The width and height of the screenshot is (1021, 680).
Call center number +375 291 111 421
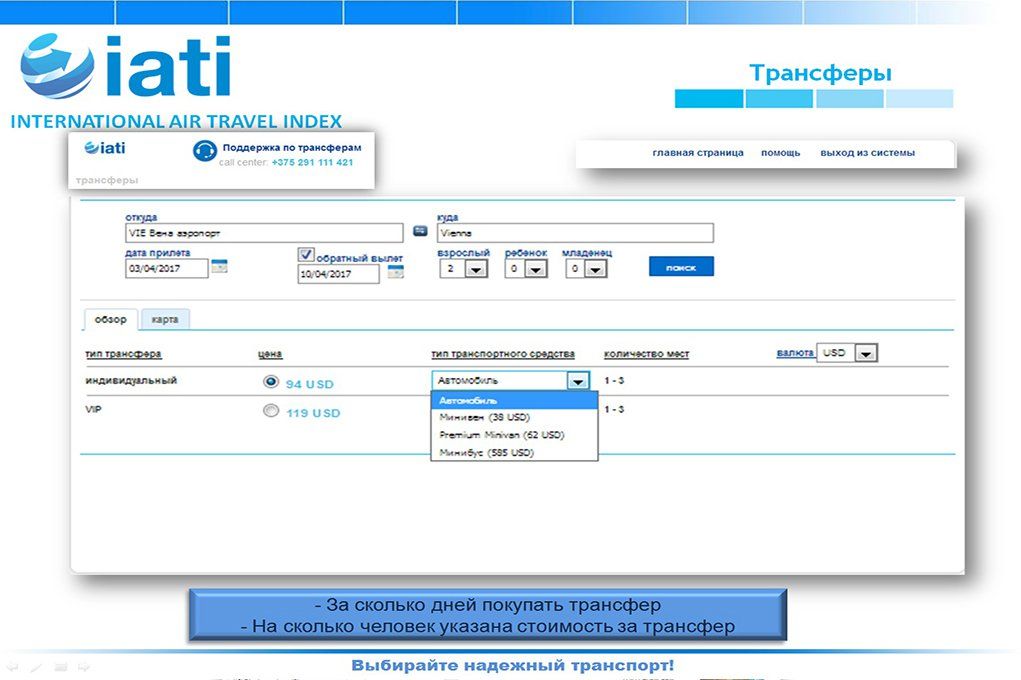313,162
